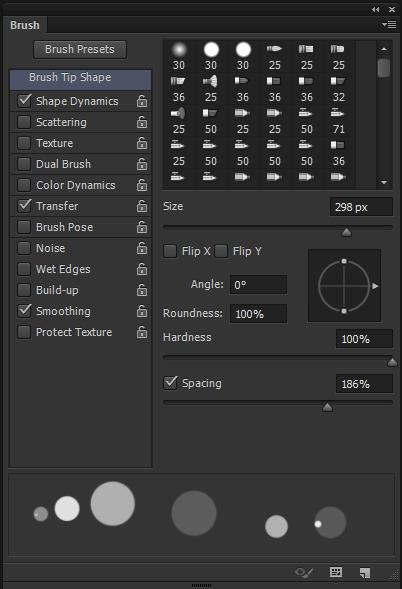
Task: Open Preset Manager icon at panel bottom
Action: coord(336,572)
